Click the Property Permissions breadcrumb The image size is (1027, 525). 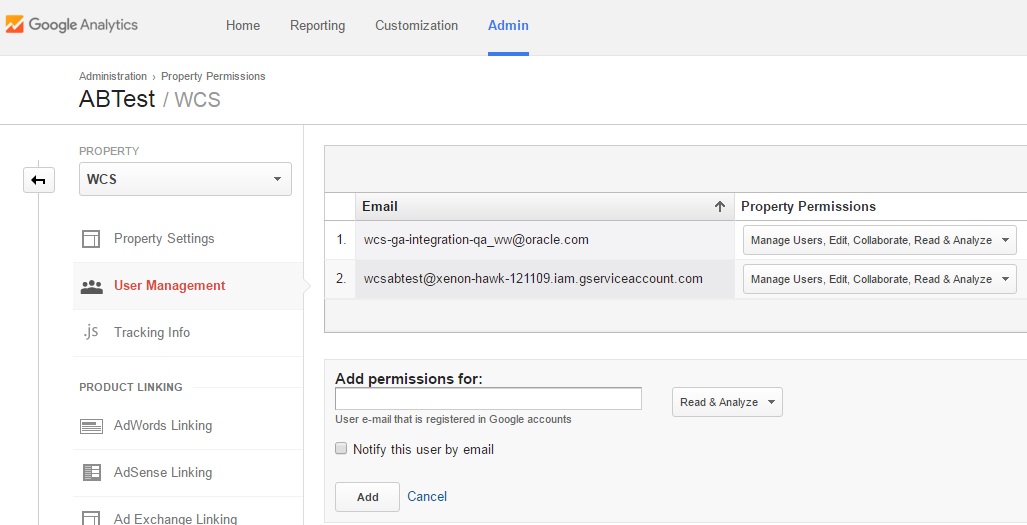point(214,77)
